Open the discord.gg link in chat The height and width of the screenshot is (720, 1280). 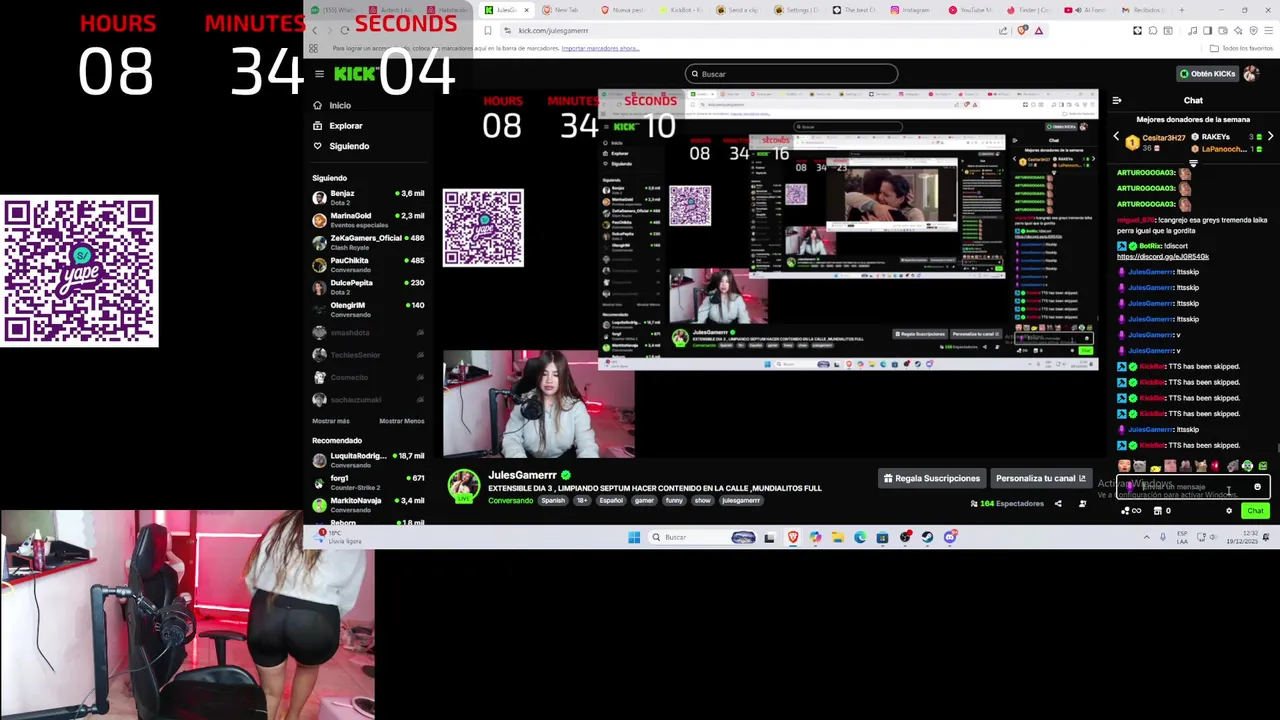tap(1163, 257)
